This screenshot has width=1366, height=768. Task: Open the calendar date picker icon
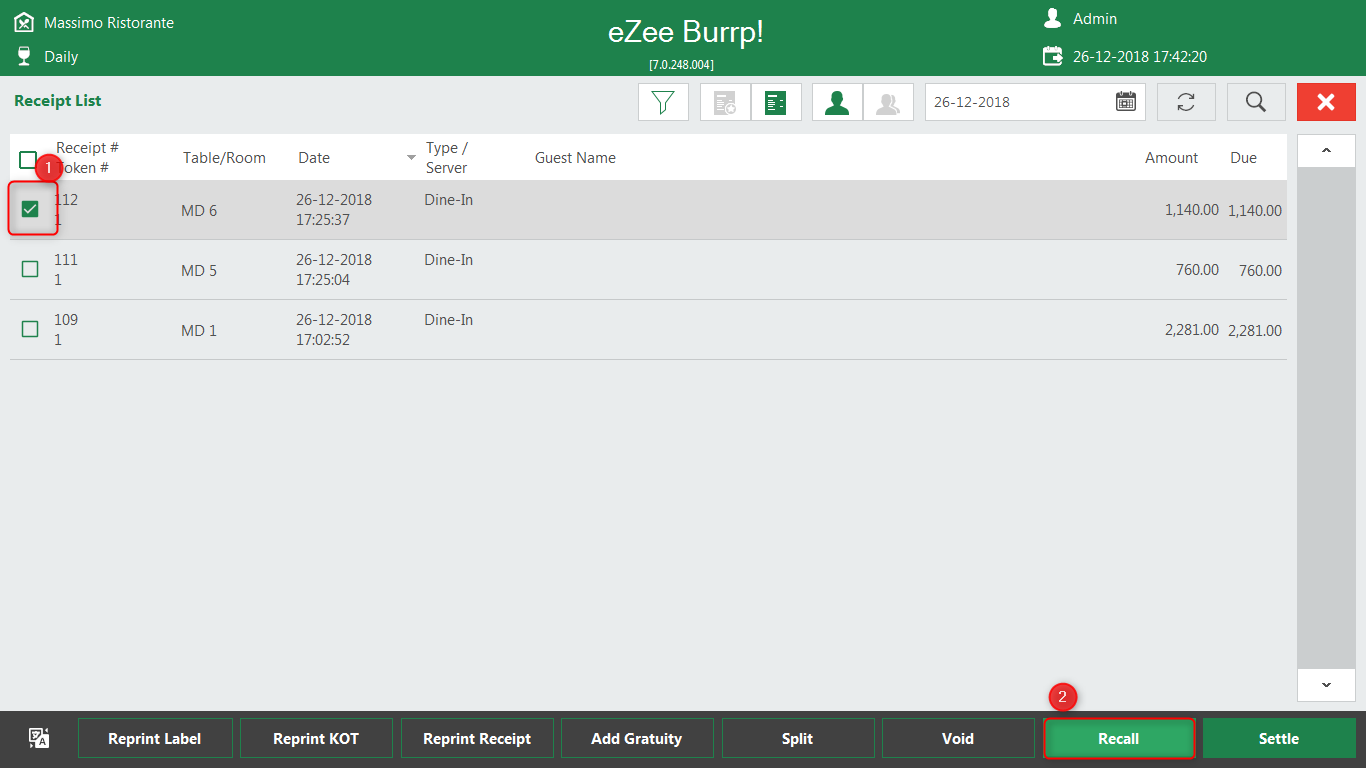[x=1126, y=102]
